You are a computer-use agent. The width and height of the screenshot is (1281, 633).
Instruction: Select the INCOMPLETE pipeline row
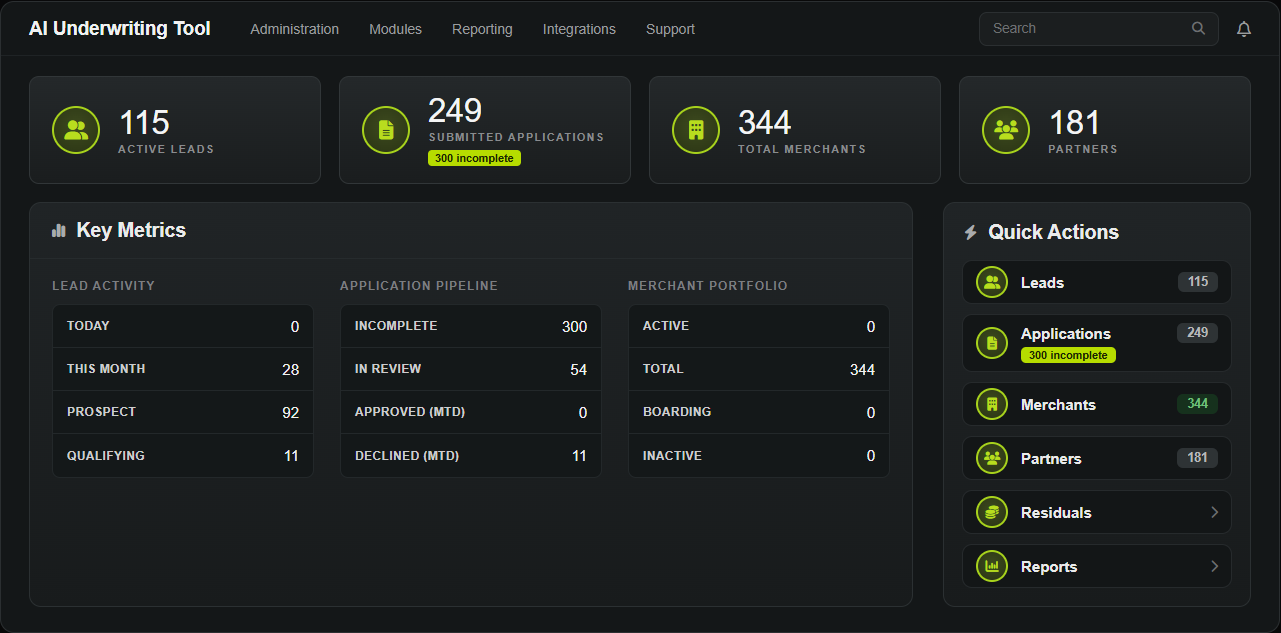pyautogui.click(x=471, y=326)
